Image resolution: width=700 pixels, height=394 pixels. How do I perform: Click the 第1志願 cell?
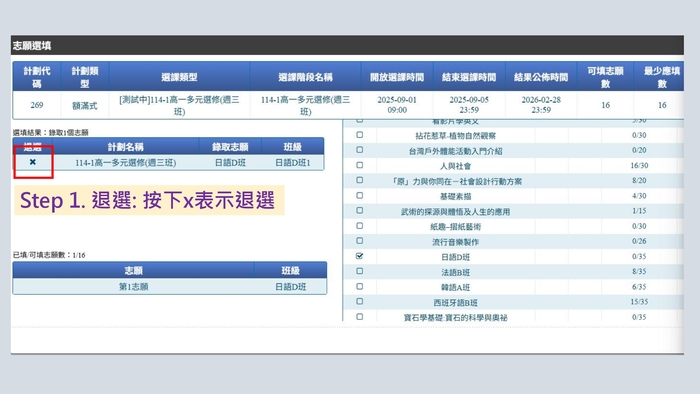(133, 287)
